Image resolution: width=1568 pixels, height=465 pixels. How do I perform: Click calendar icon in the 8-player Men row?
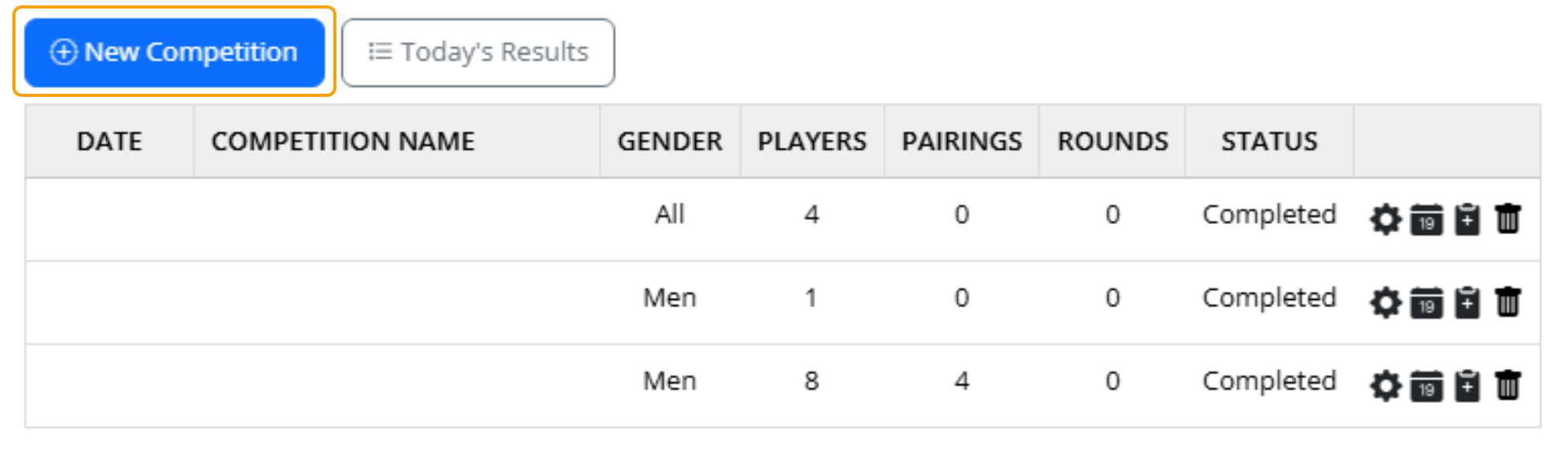1426,385
